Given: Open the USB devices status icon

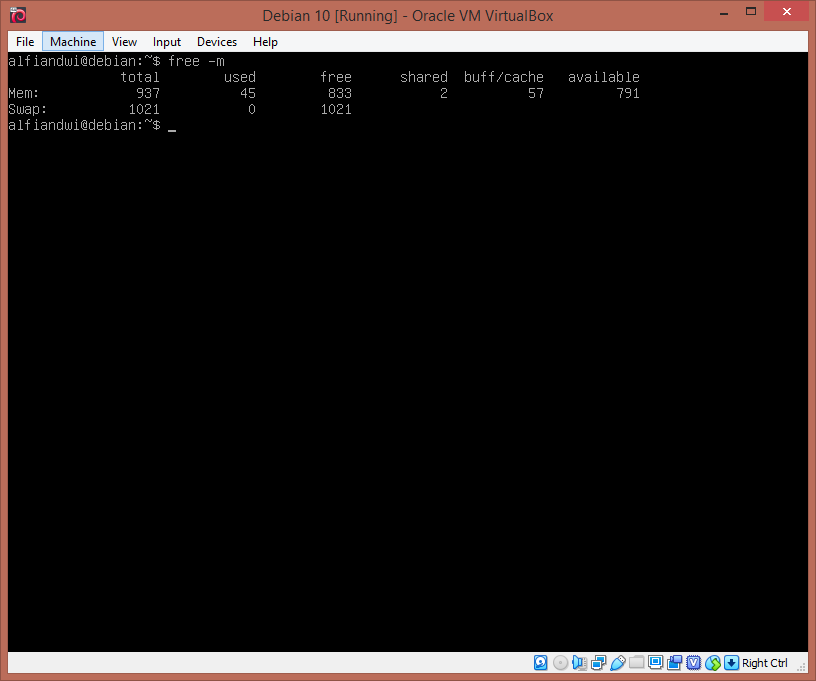Looking at the screenshot, I should coord(618,662).
